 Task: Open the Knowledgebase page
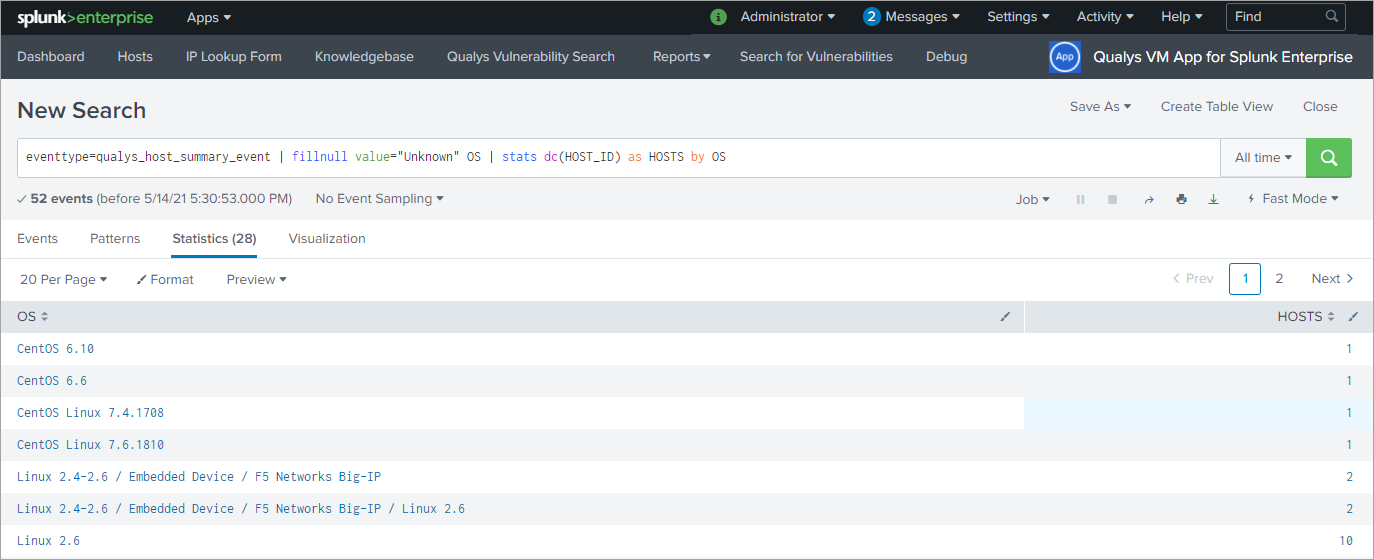click(x=364, y=57)
